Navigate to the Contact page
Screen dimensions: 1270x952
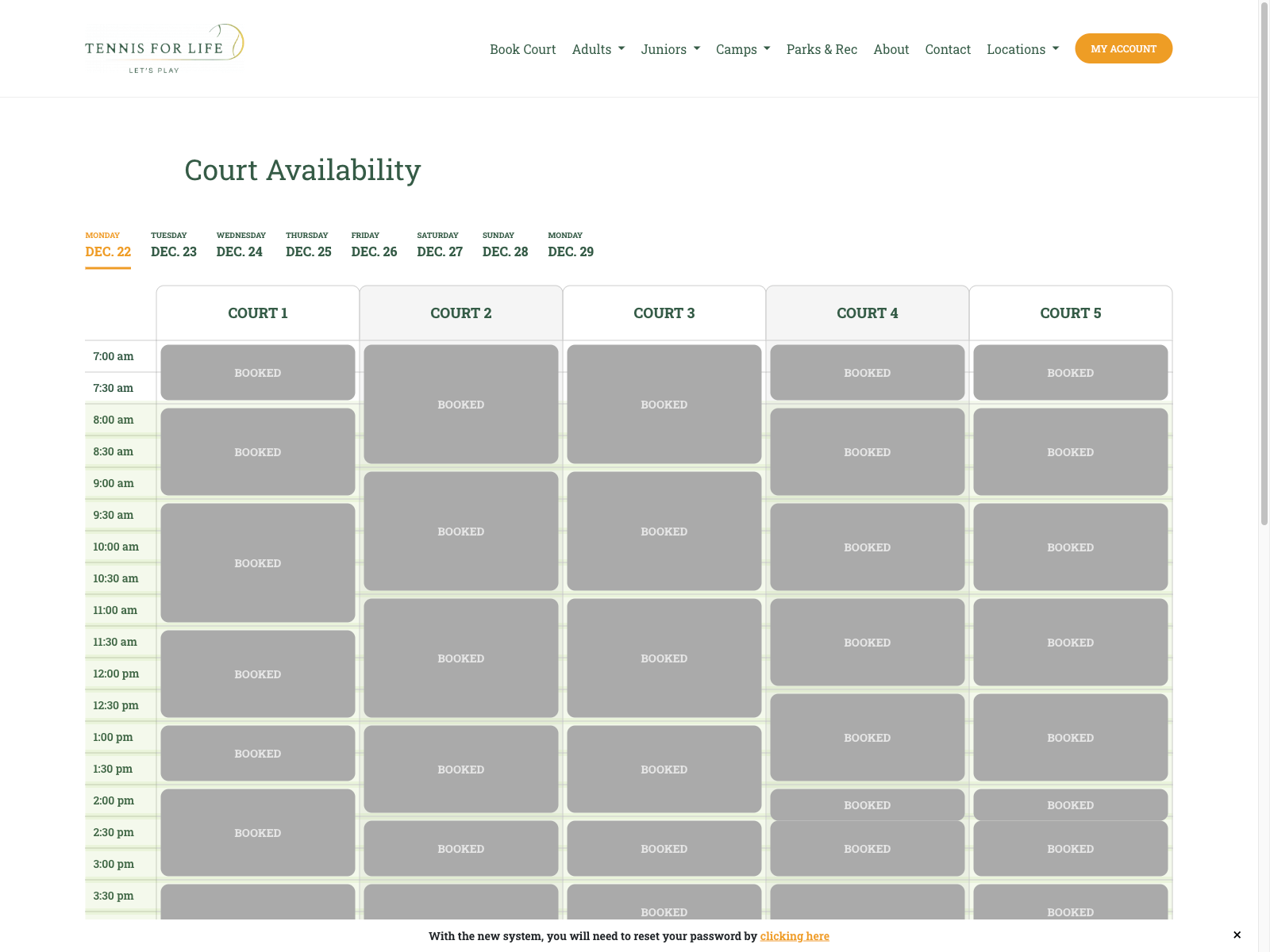pyautogui.click(x=947, y=49)
